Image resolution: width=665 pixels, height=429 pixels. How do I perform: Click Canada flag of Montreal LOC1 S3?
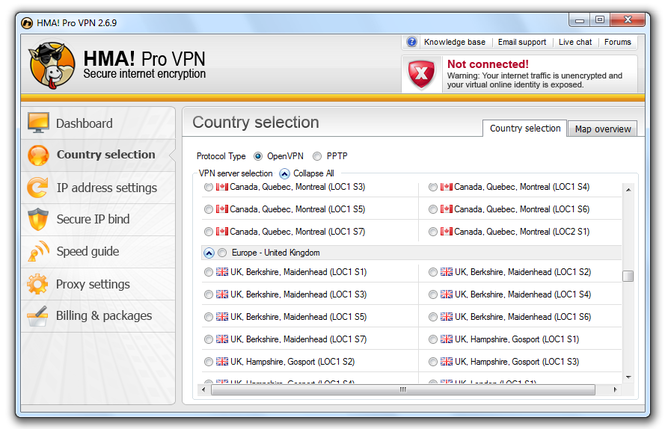point(222,187)
